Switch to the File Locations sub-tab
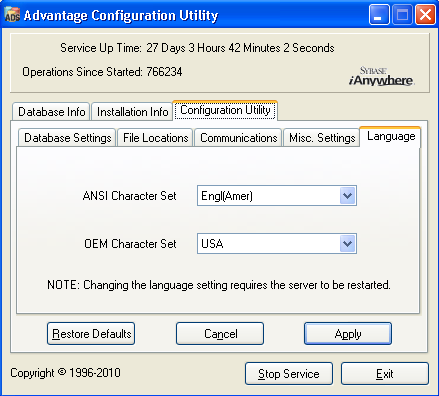Screen dimensions: 439x396 [x=155, y=138]
